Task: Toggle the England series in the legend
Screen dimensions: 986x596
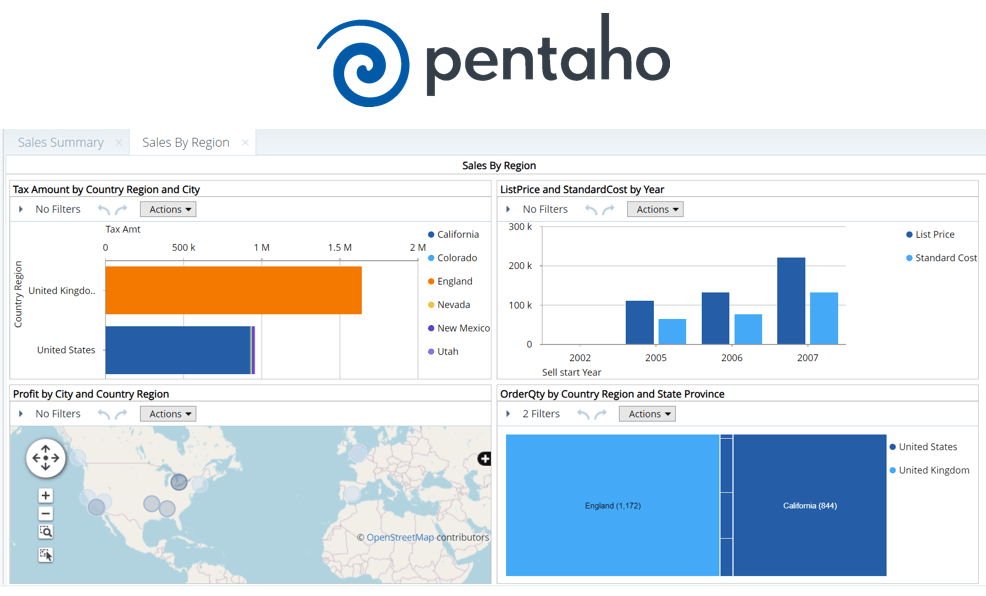Action: pyautogui.click(x=454, y=282)
